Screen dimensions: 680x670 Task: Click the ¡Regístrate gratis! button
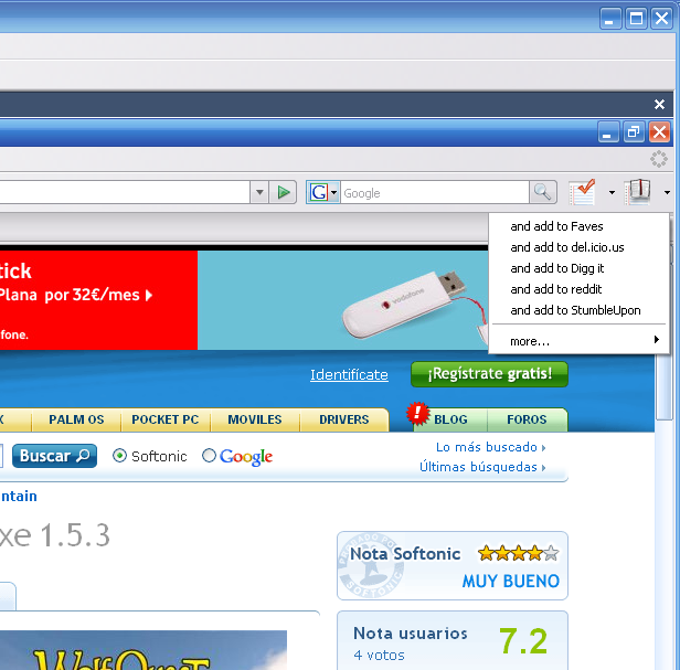coord(489,374)
